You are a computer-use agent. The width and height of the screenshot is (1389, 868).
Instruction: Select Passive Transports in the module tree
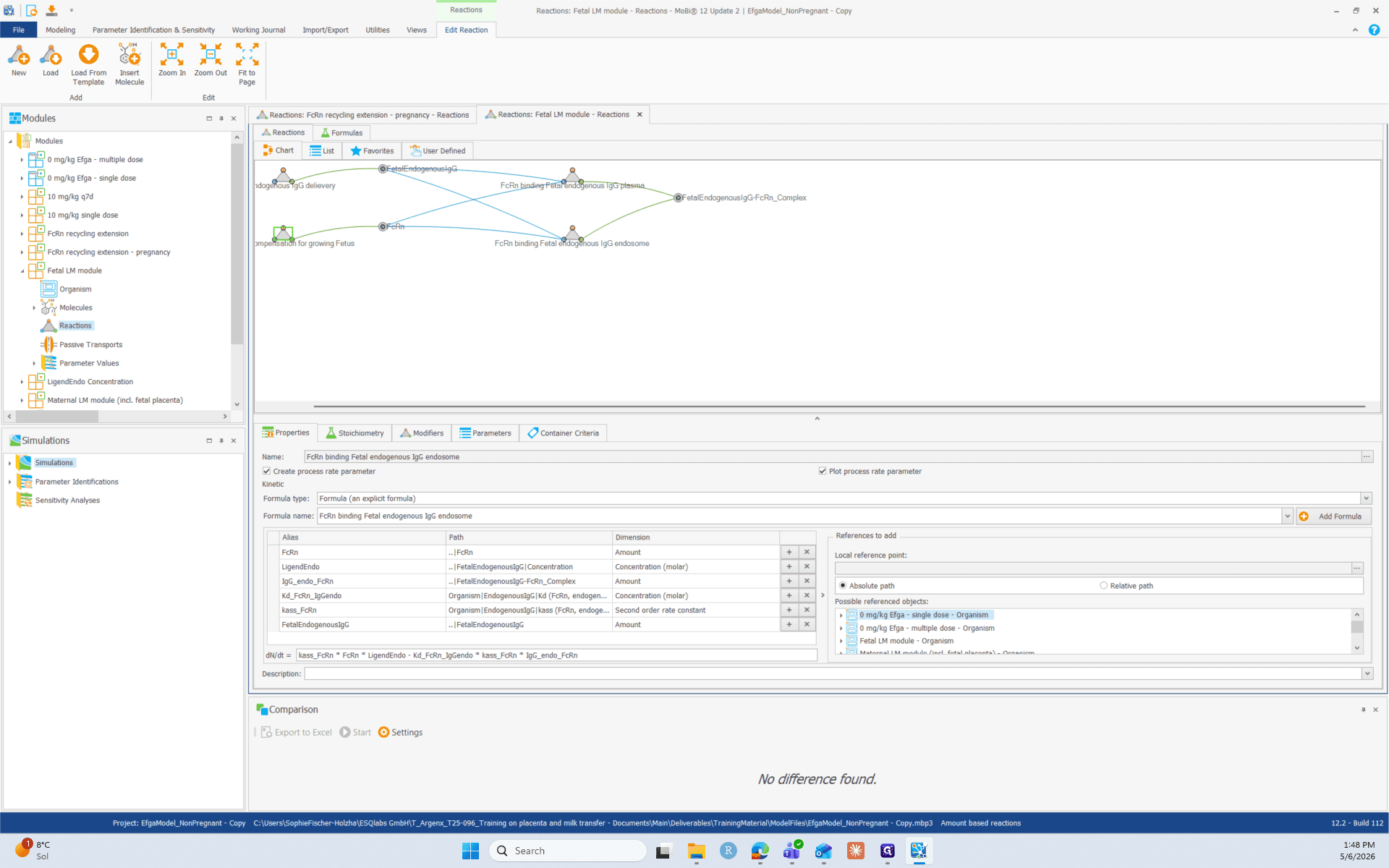[90, 344]
